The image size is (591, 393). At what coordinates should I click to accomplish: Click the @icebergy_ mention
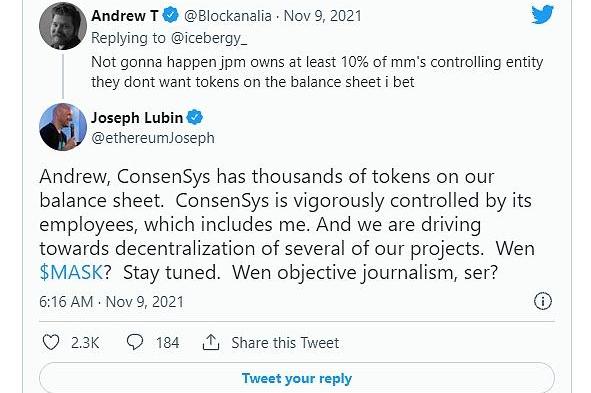tap(209, 38)
